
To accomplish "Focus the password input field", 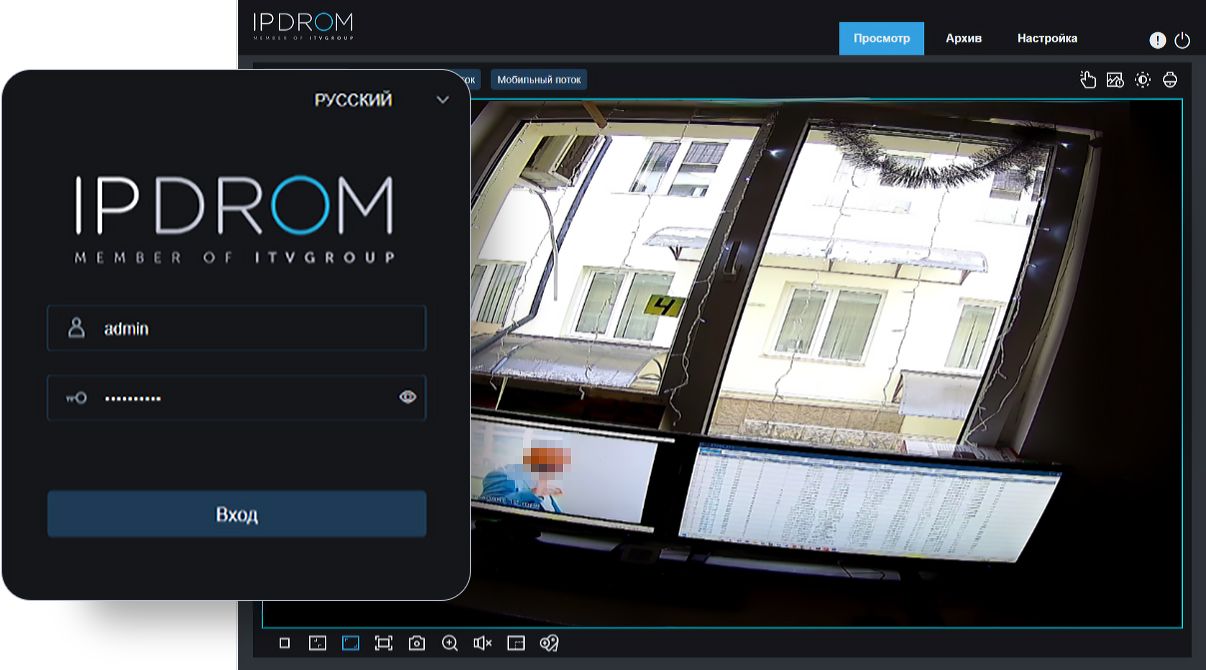I will [x=237, y=397].
